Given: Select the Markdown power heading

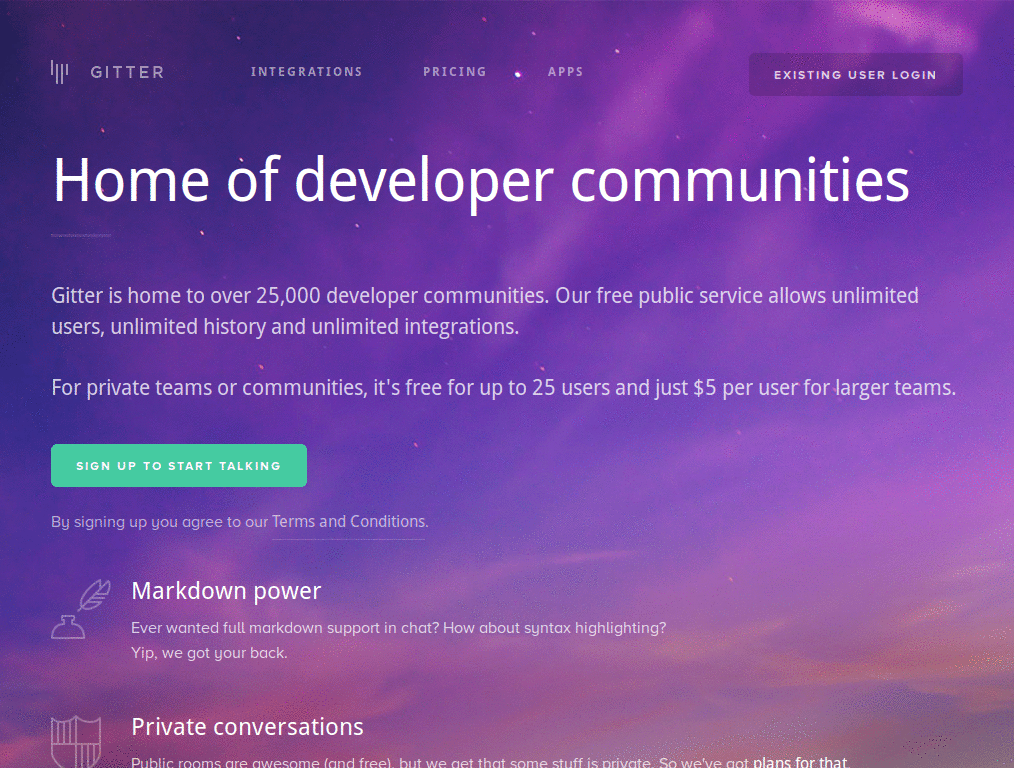Looking at the screenshot, I should (x=226, y=591).
